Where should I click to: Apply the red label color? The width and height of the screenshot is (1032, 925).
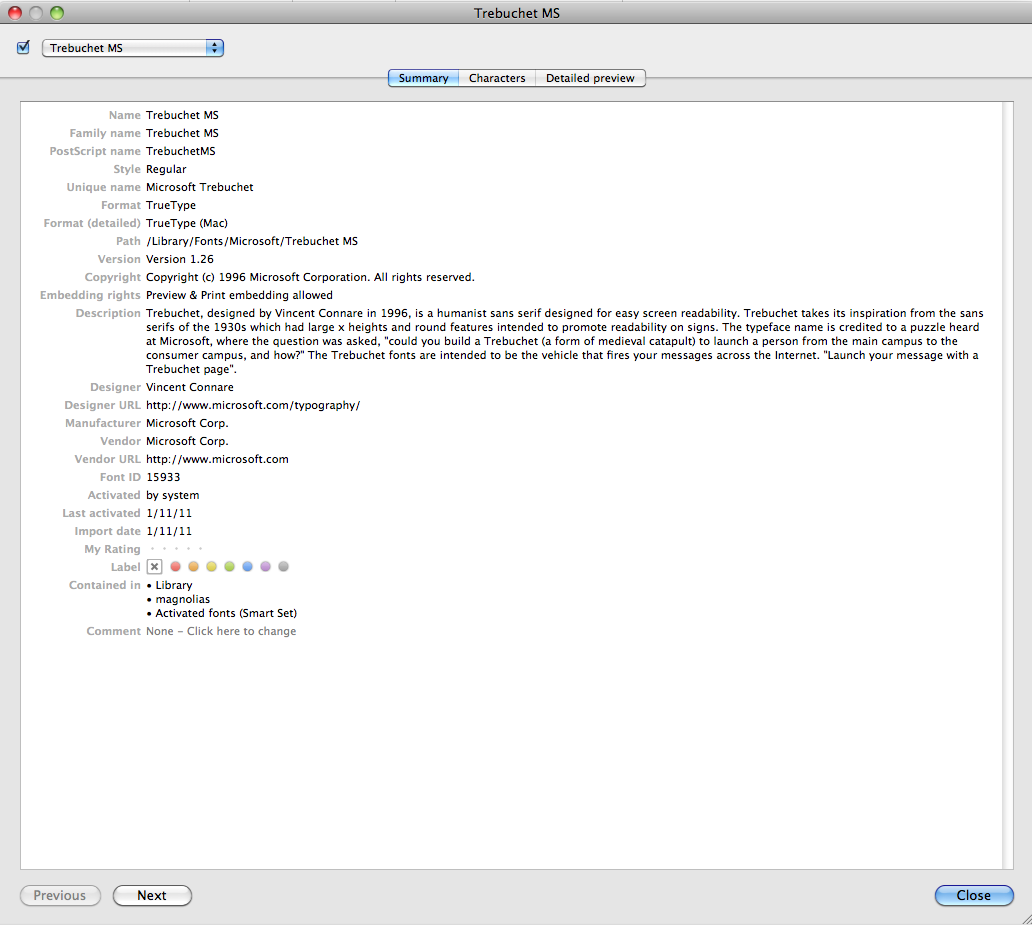176,567
